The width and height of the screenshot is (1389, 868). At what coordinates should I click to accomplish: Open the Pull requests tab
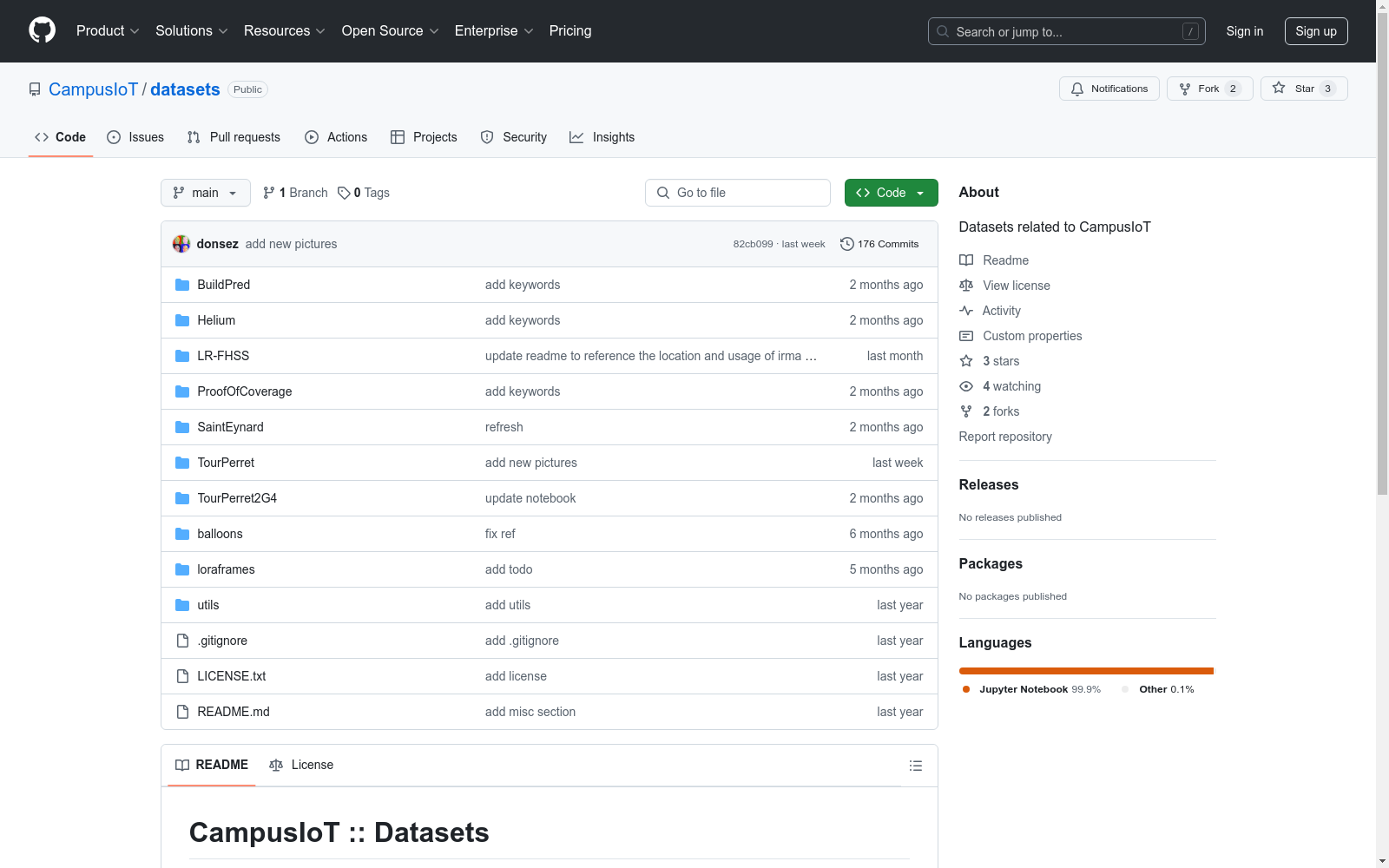(x=234, y=137)
